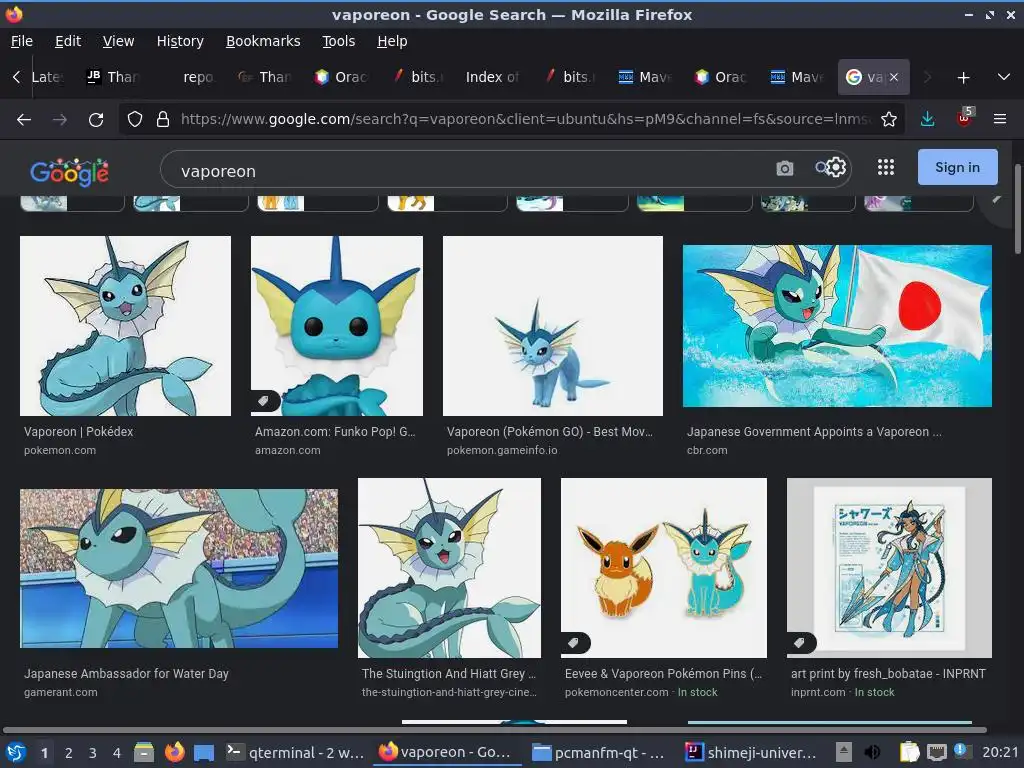Open the Eevee & Vaporeon Pokémon Pins image

tap(664, 568)
